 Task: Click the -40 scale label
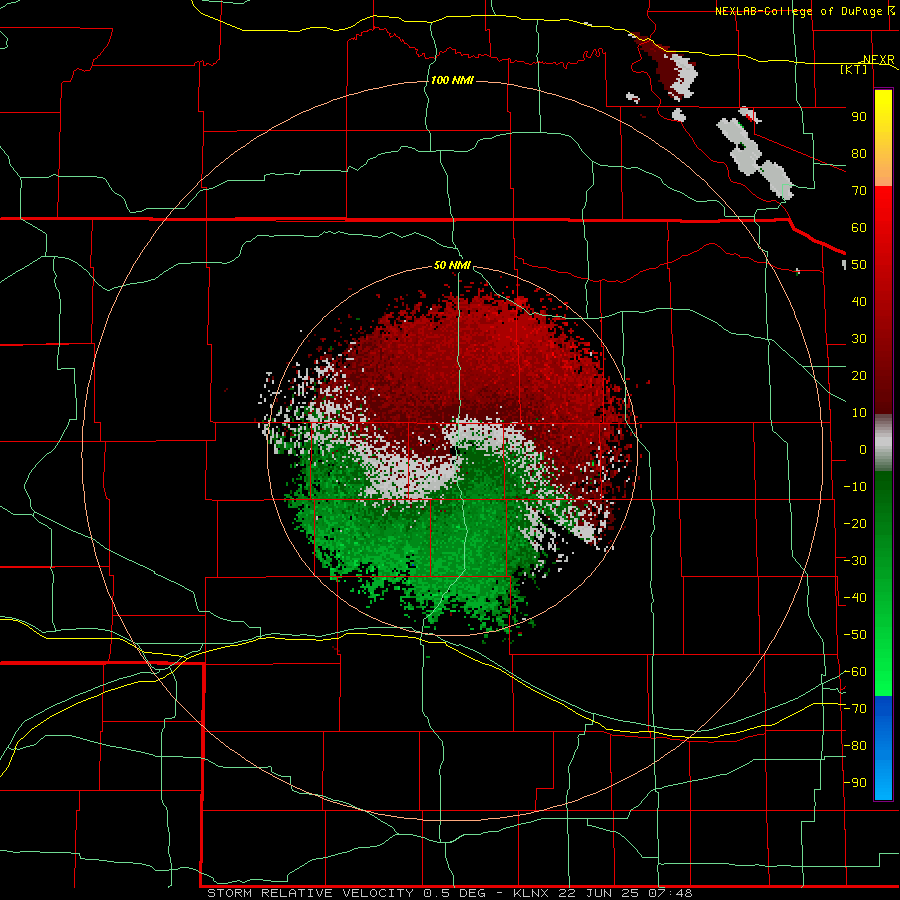click(x=855, y=598)
